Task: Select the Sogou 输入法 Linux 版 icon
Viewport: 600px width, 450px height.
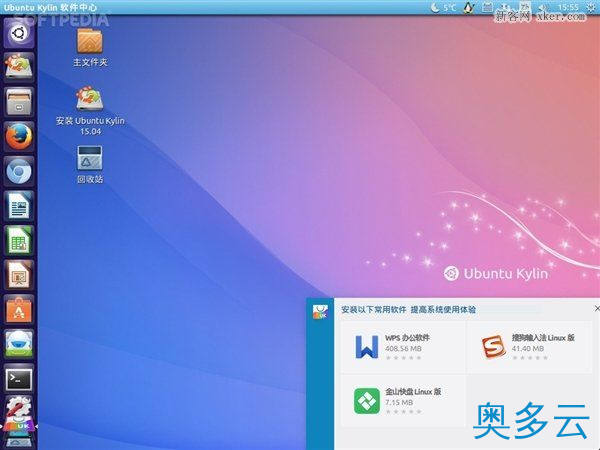Action: (x=493, y=346)
